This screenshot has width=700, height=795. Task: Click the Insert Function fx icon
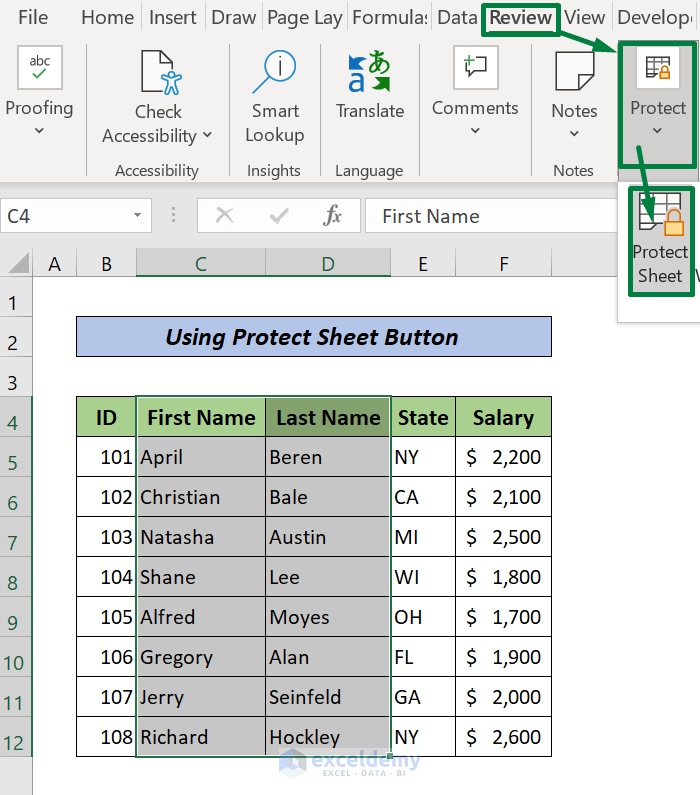coord(333,215)
